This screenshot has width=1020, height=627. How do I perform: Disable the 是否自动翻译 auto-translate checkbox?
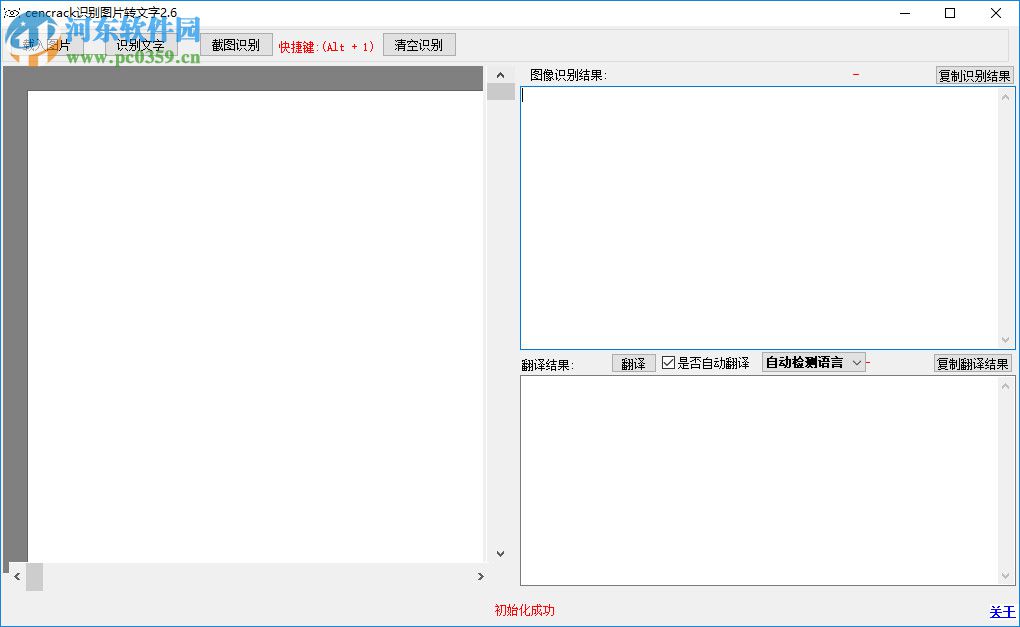pos(668,362)
